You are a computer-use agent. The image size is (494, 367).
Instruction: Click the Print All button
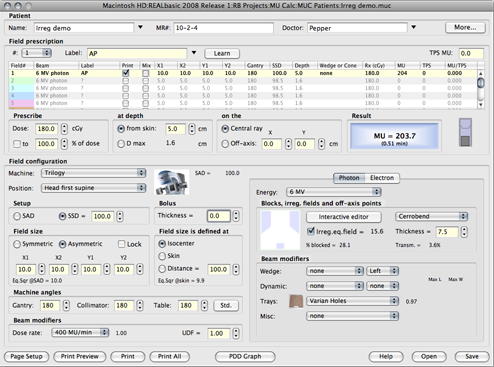(170, 357)
